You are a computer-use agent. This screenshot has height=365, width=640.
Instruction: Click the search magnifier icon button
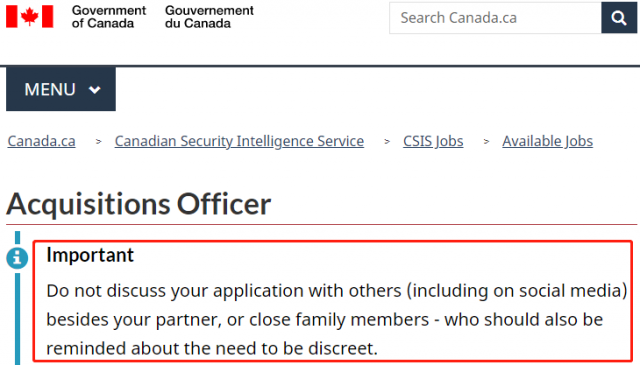(x=619, y=18)
